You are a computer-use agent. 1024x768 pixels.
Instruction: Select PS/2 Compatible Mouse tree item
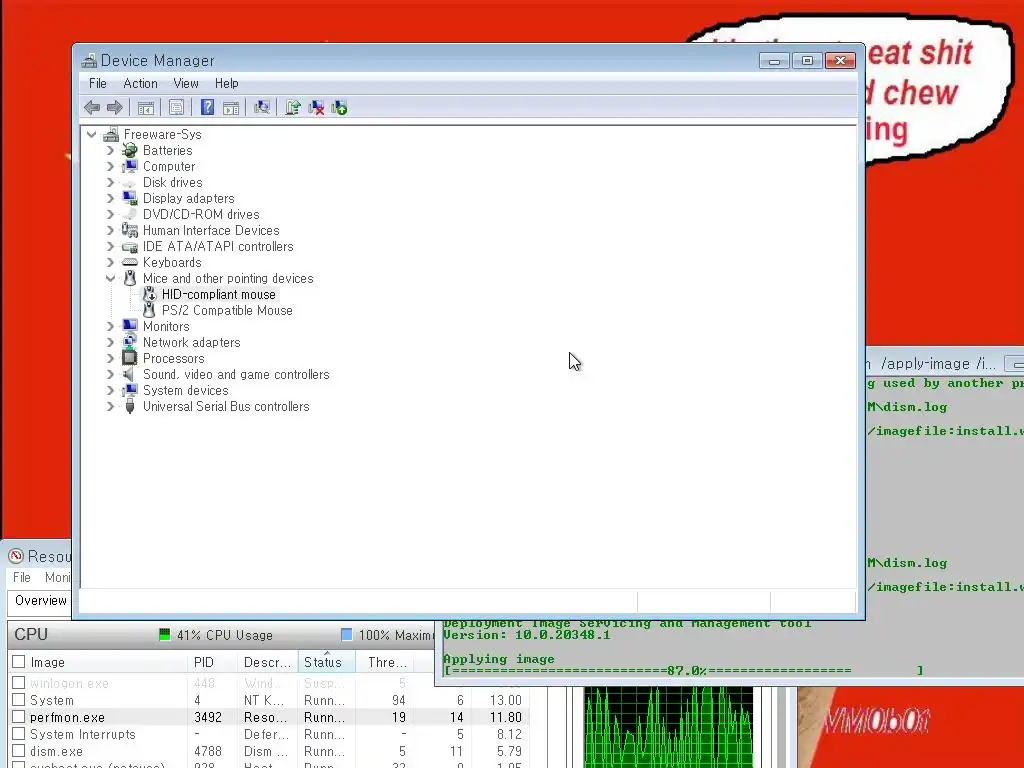click(x=227, y=311)
